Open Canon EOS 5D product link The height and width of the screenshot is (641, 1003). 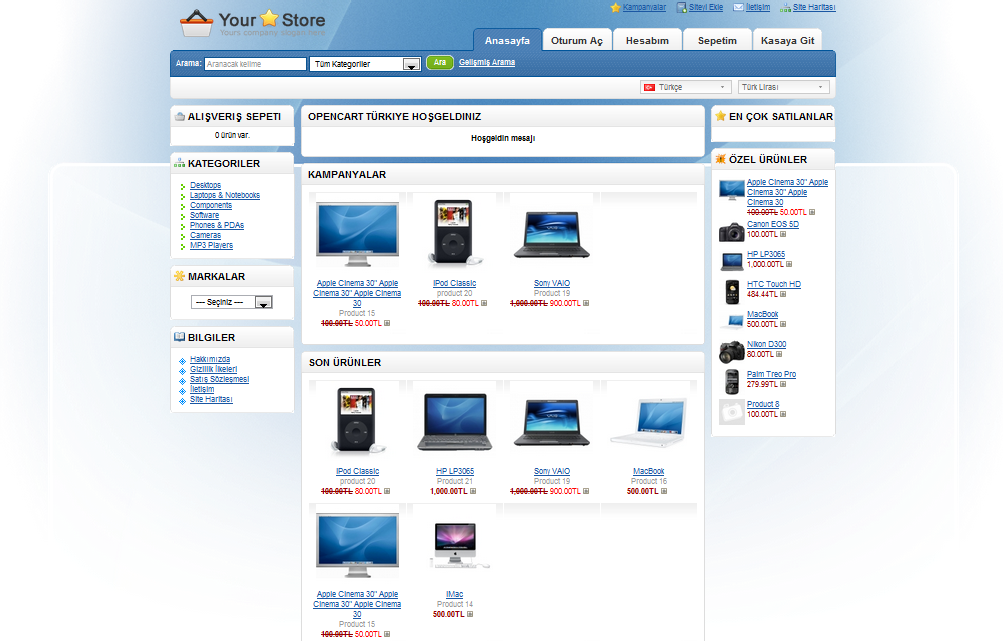pos(773,225)
